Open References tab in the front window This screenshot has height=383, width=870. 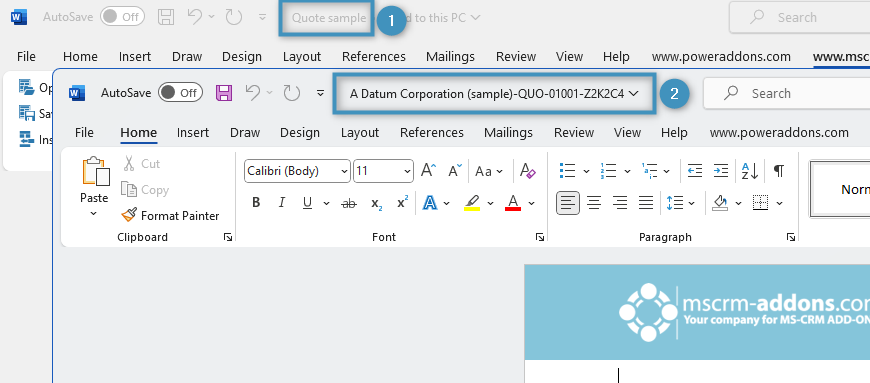point(432,133)
